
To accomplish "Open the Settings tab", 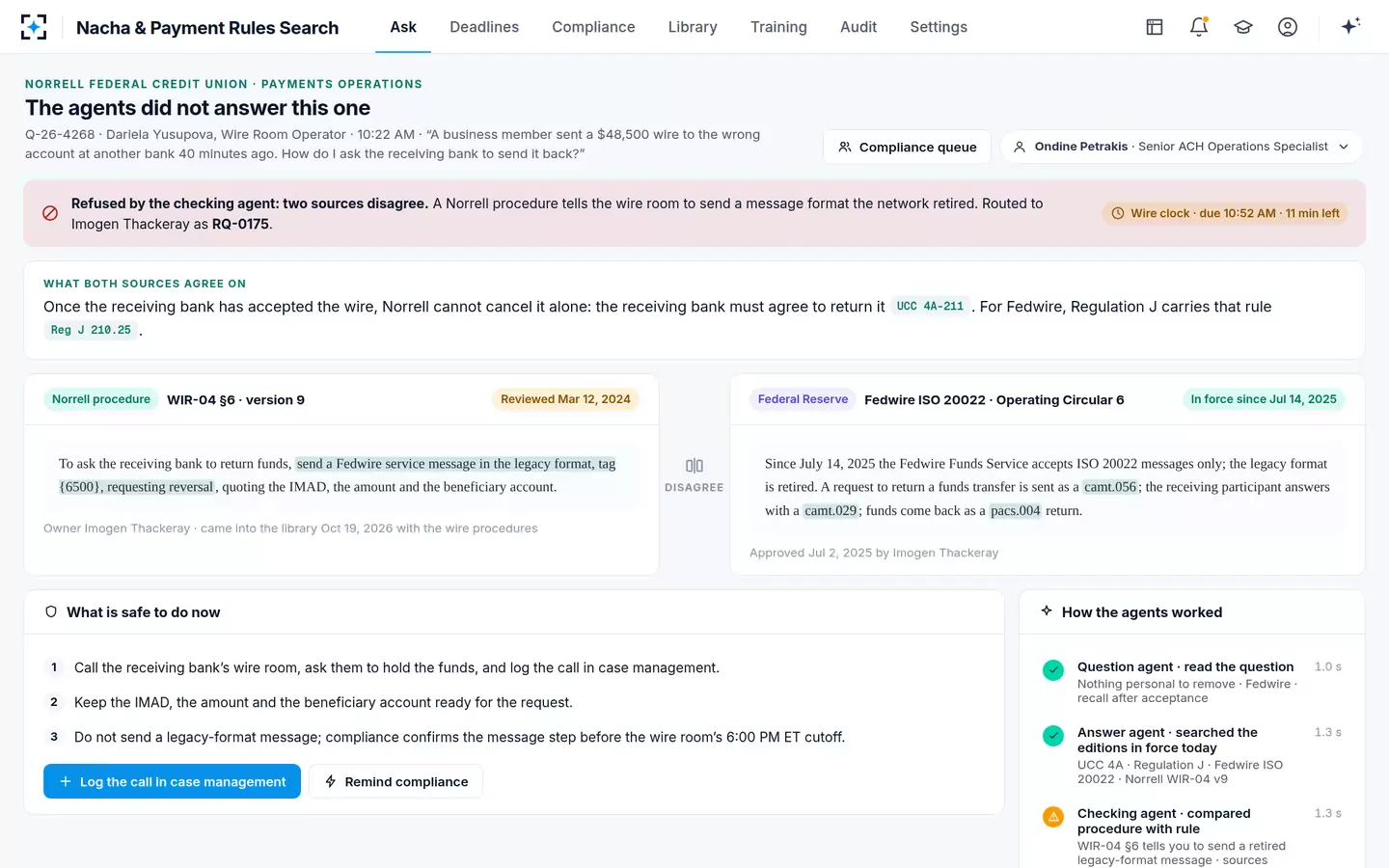I will click(x=939, y=27).
